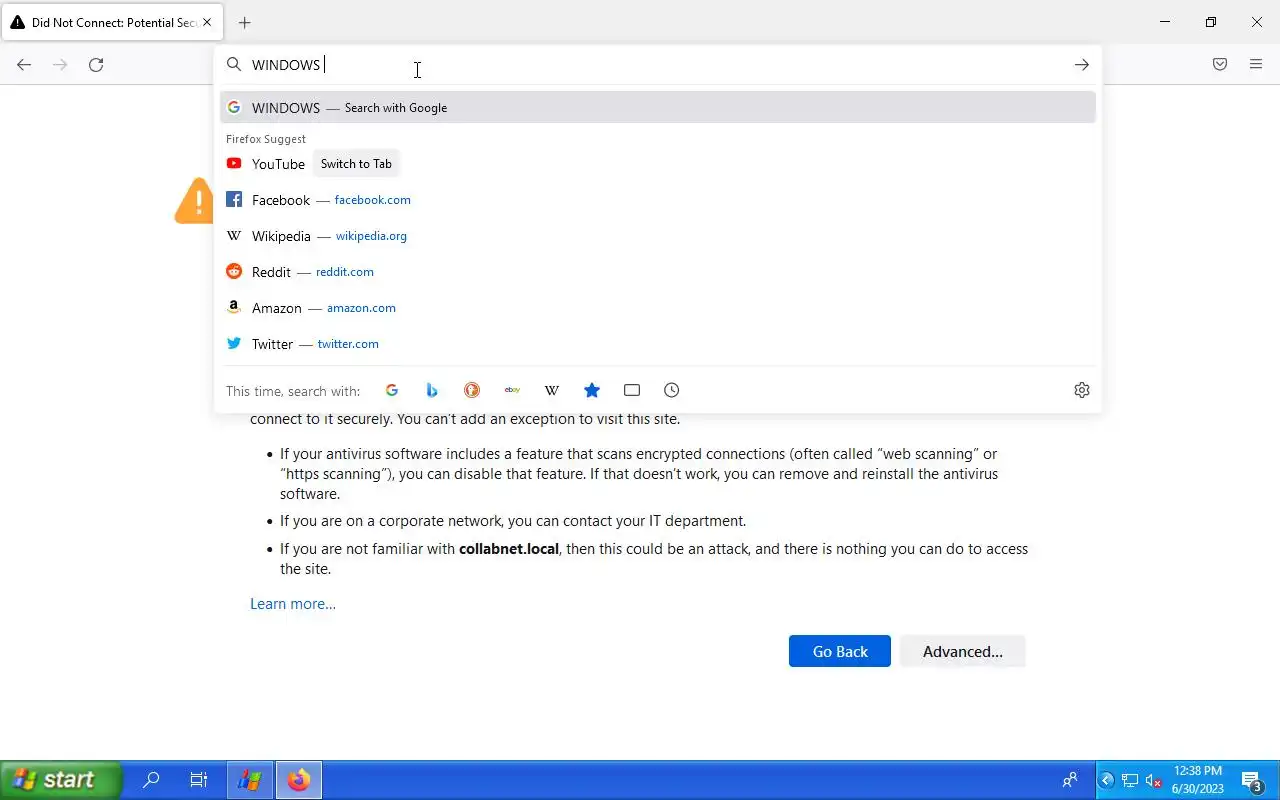Choose WINDOWS Search with Google suggestion
Image resolution: width=1280 pixels, height=800 pixels.
(x=658, y=108)
